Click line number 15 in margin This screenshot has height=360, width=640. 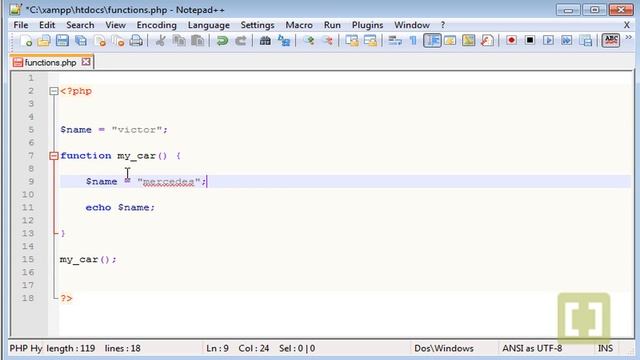point(28,259)
